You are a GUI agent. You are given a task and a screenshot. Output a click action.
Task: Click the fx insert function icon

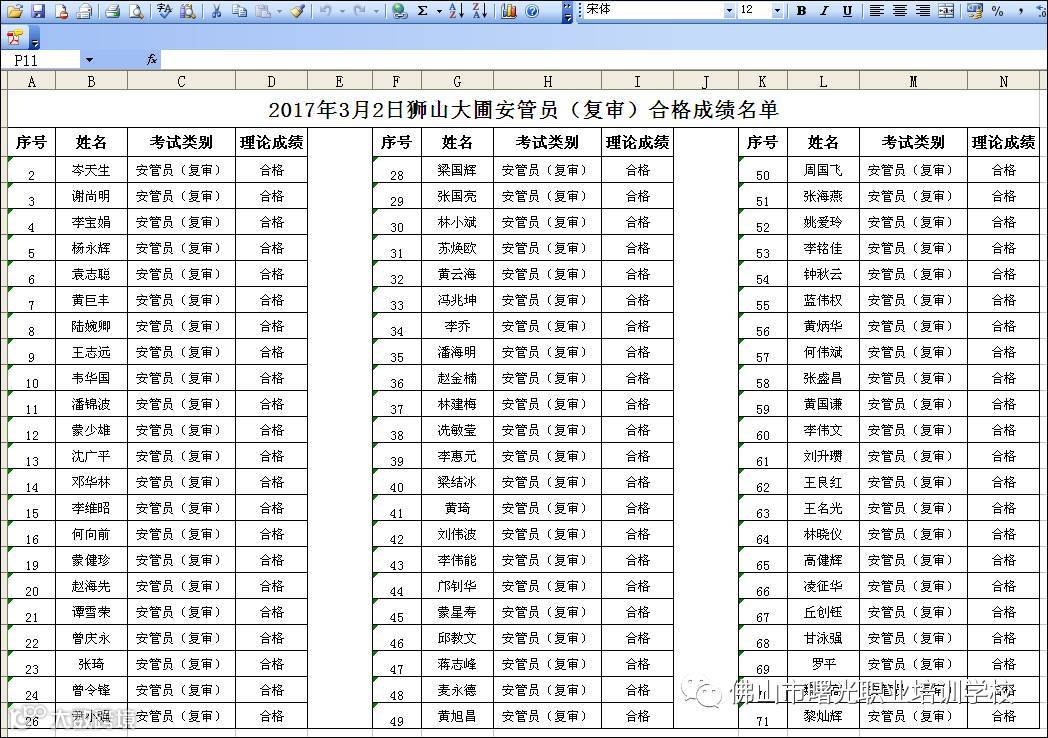coord(152,59)
